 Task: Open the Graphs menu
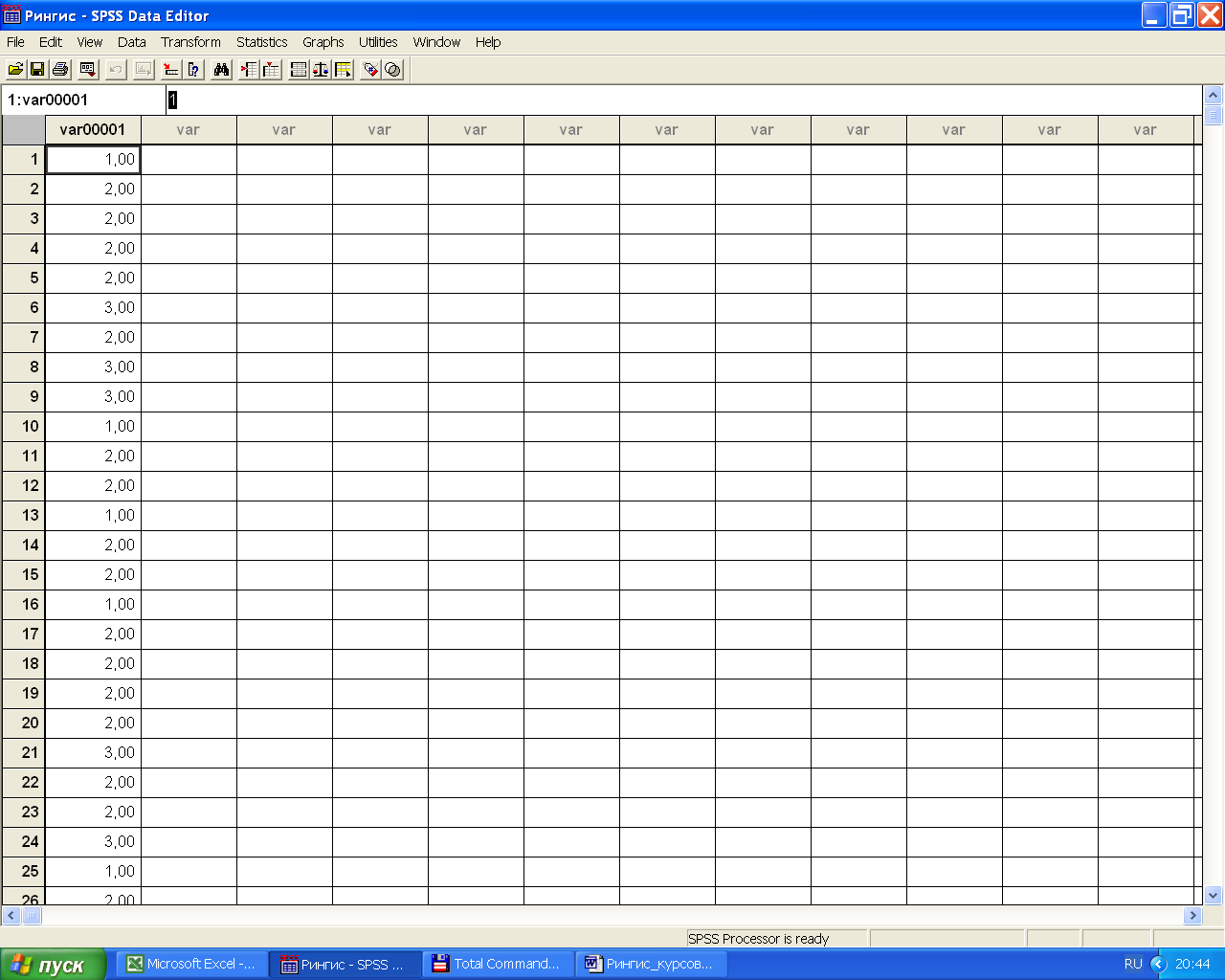coord(323,42)
